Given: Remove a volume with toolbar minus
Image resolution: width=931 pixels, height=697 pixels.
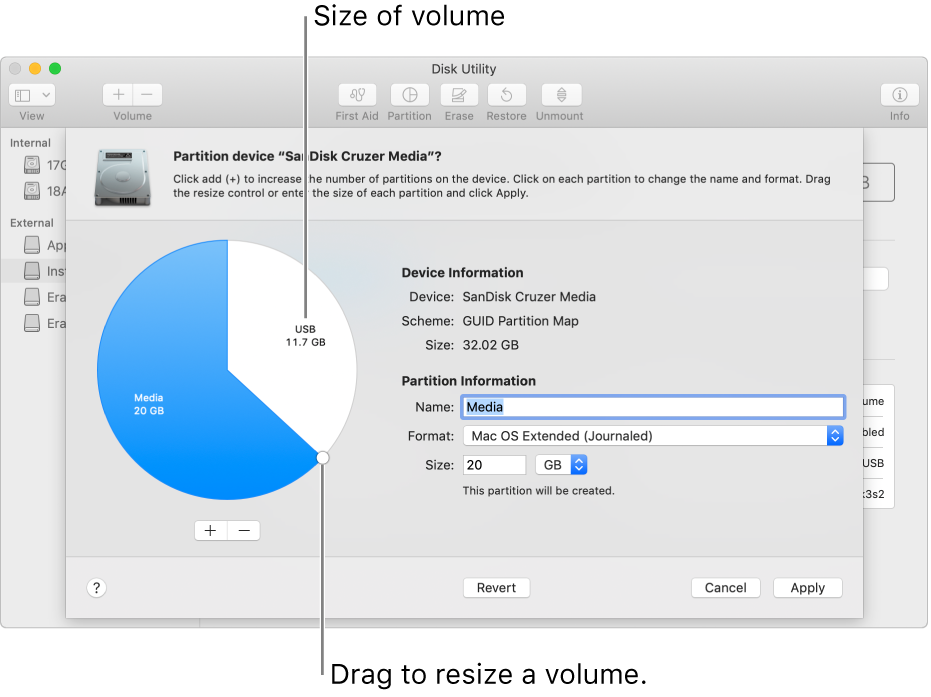Looking at the screenshot, I should pos(147,94).
